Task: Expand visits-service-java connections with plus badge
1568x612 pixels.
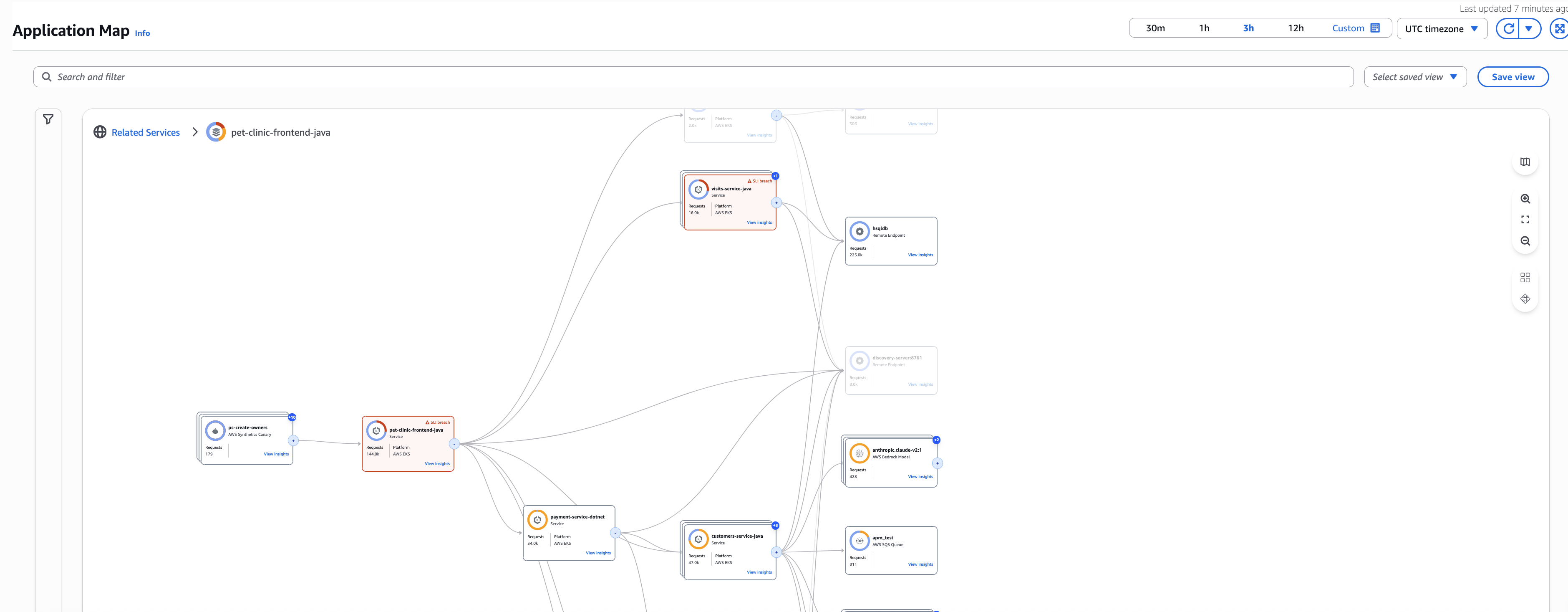Action: click(x=776, y=203)
